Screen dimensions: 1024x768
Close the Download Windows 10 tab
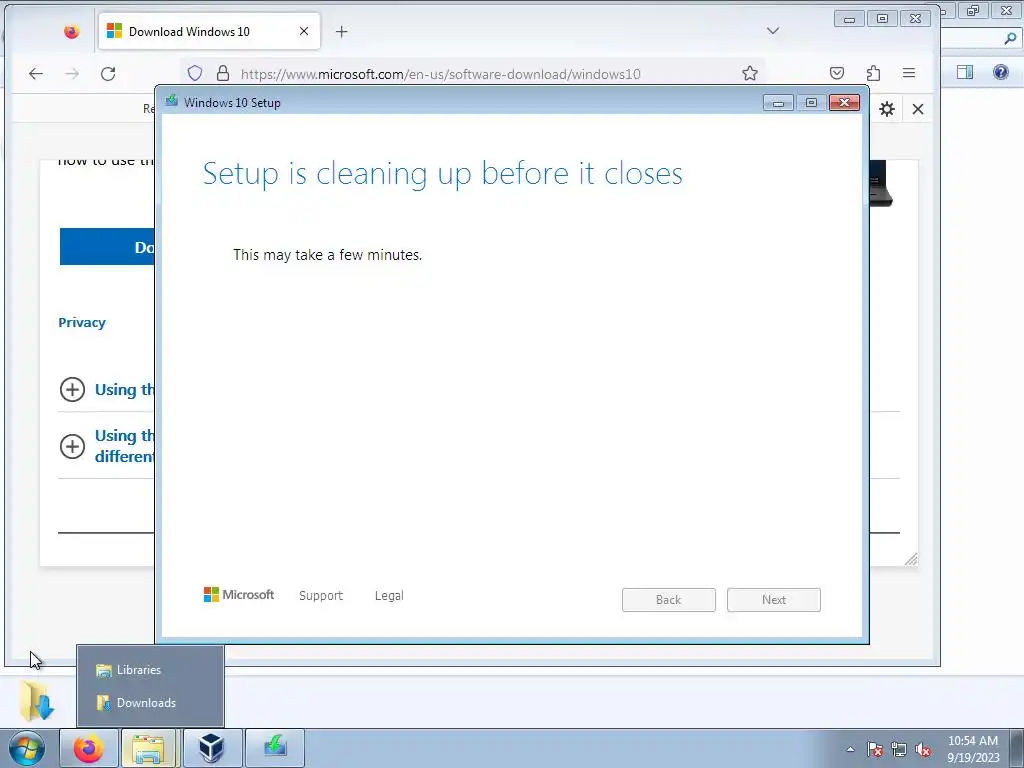304,31
